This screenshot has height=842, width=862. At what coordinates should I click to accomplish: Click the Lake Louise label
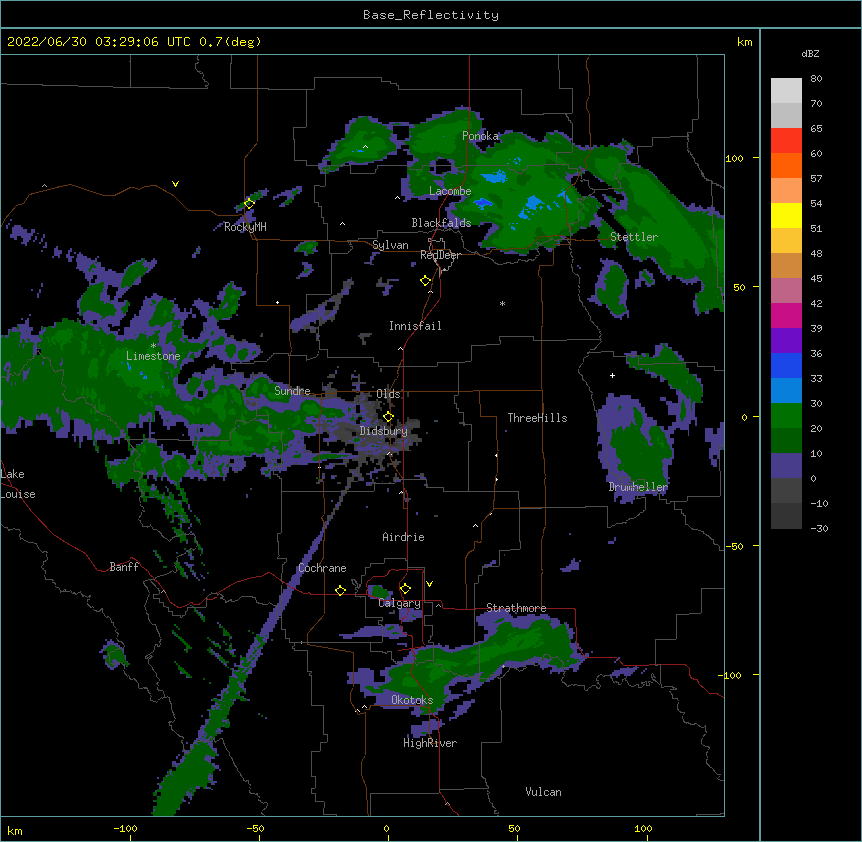coord(18,484)
